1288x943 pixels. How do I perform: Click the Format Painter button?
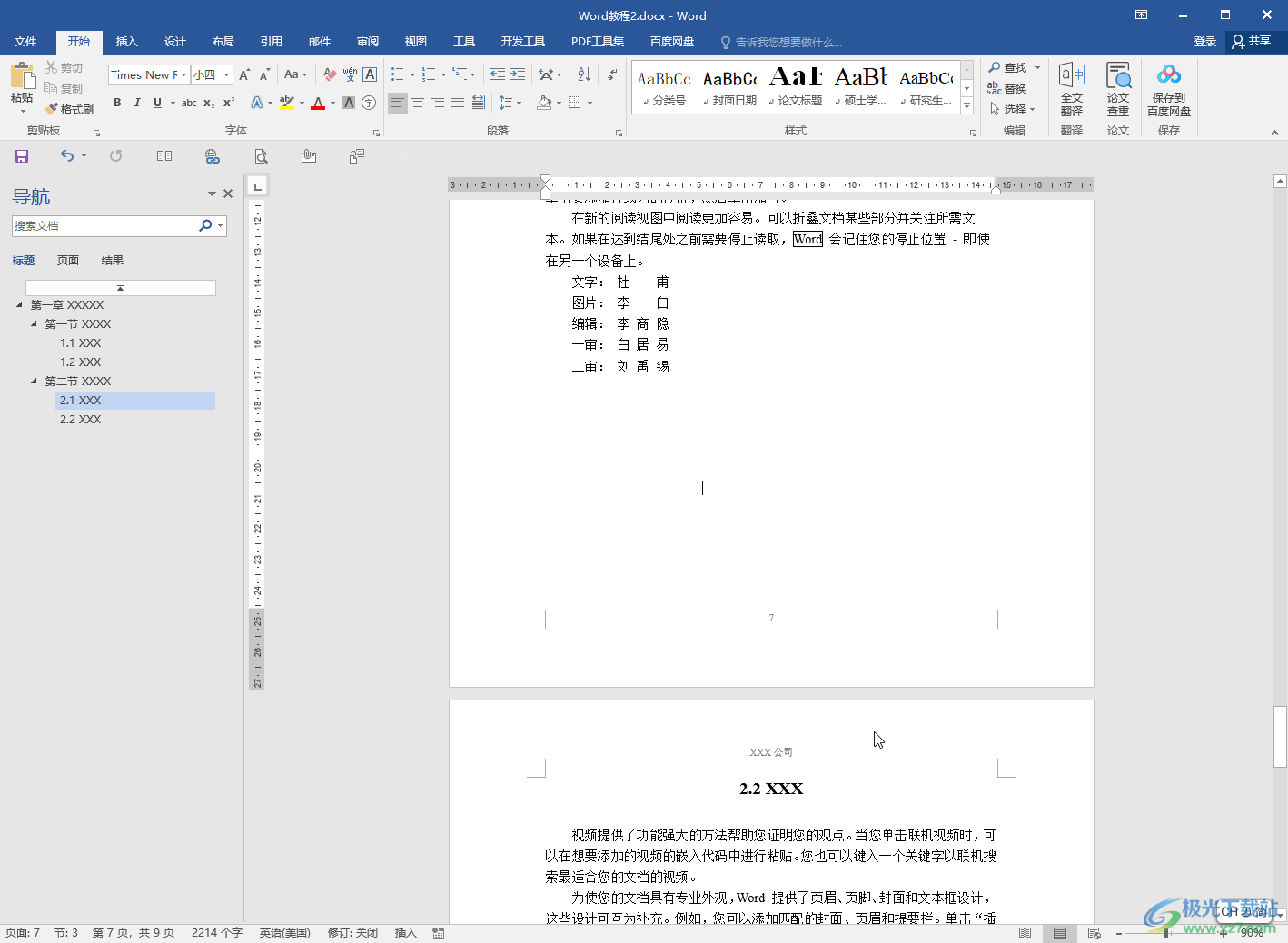coord(69,109)
